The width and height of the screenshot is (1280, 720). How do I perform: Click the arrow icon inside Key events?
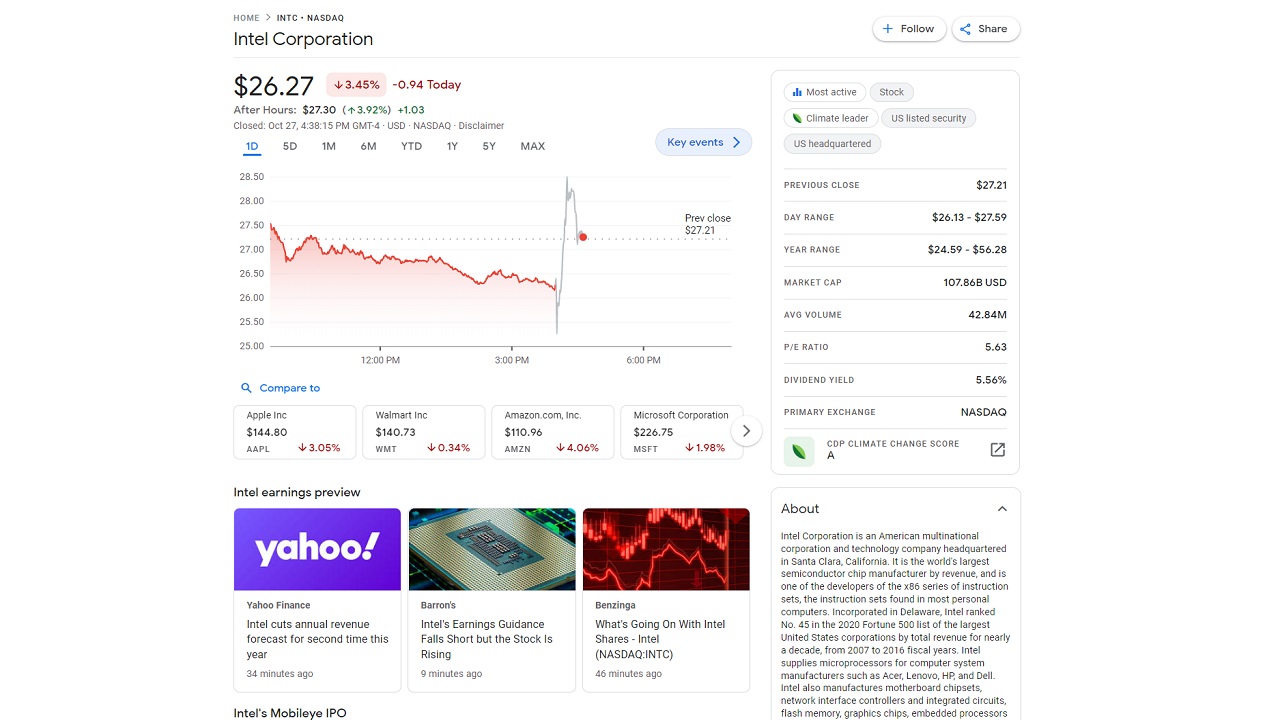click(737, 142)
